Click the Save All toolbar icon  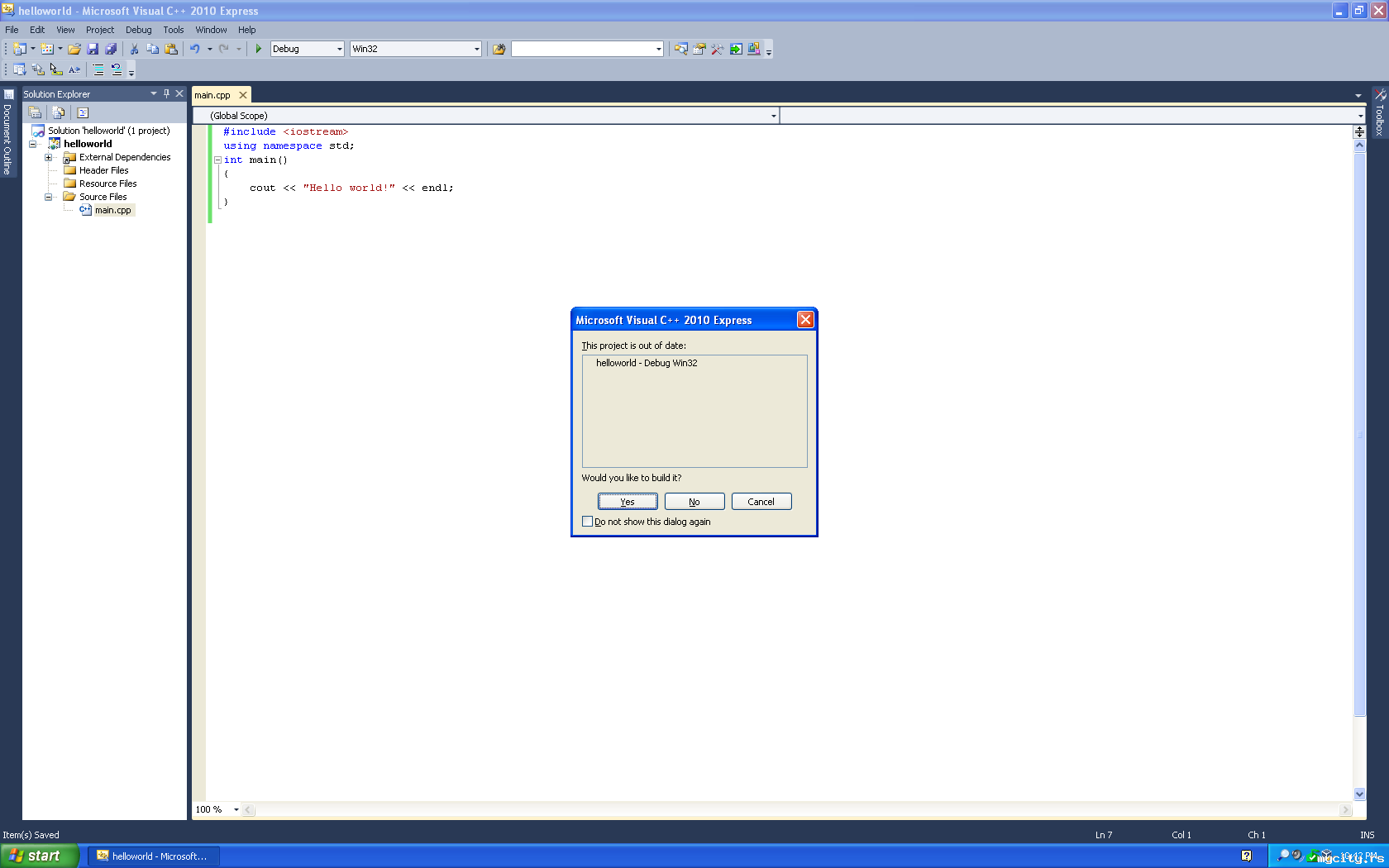click(x=111, y=49)
